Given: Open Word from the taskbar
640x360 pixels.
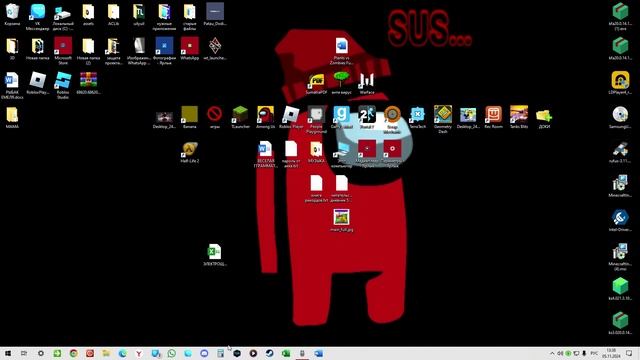Looking at the screenshot, I should [318, 353].
